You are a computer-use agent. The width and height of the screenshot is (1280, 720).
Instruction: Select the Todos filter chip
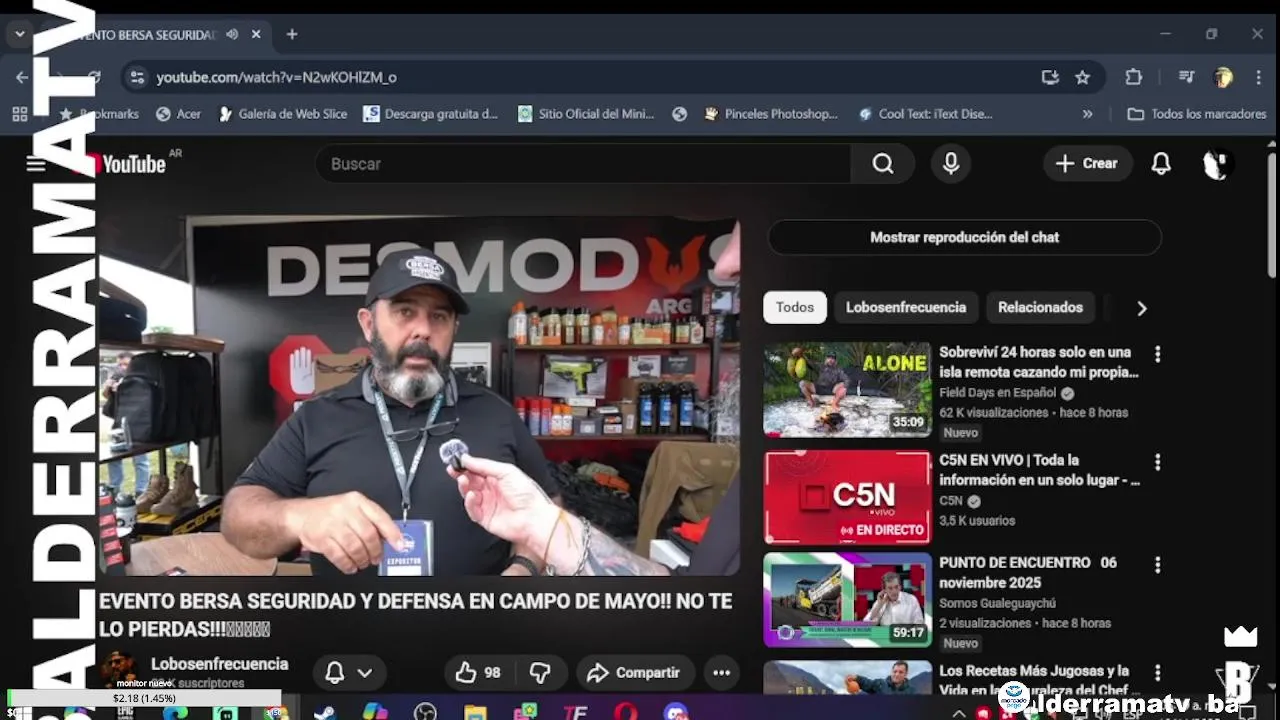tap(795, 307)
